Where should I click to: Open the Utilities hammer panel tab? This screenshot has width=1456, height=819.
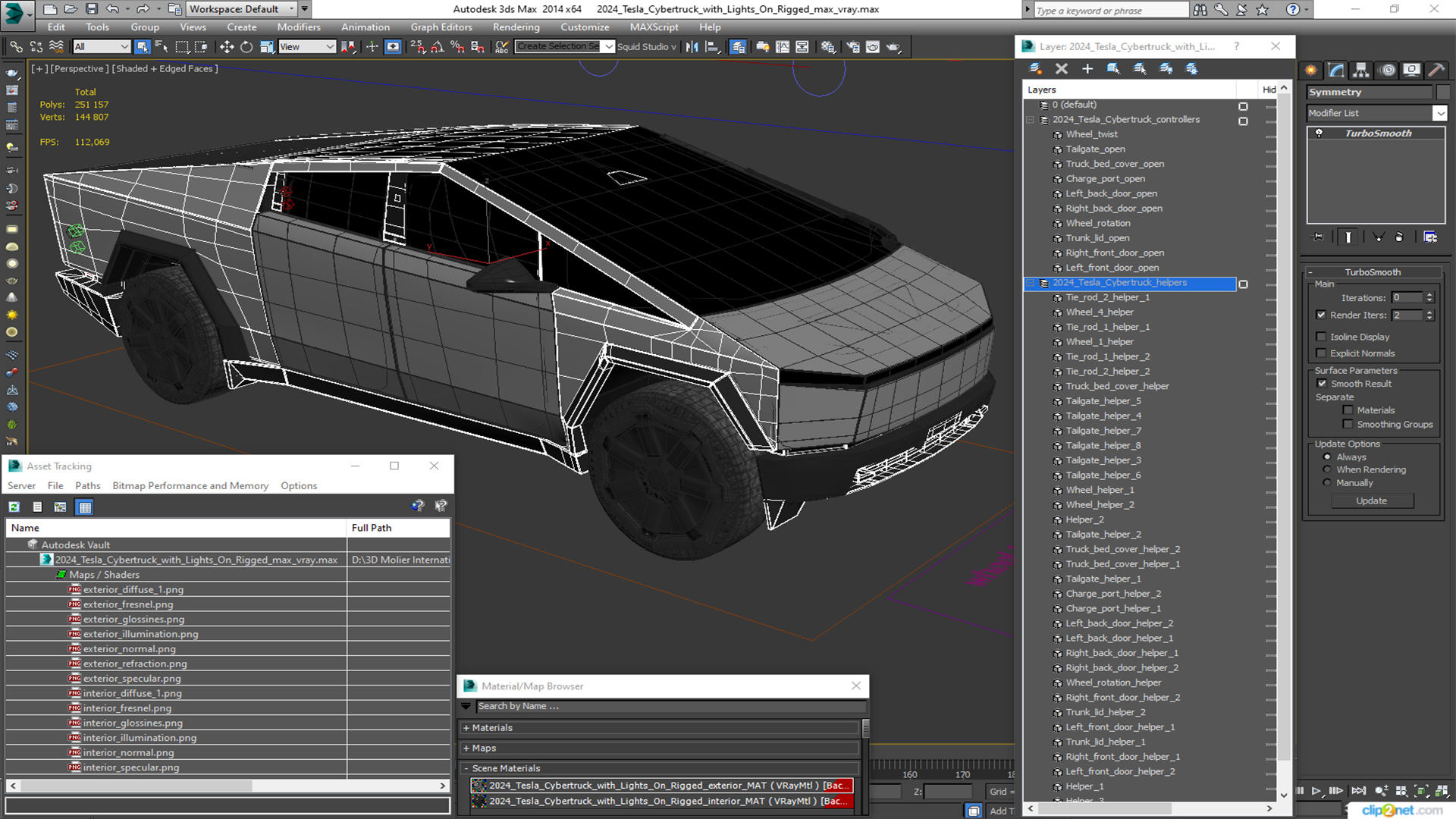pyautogui.click(x=1436, y=70)
